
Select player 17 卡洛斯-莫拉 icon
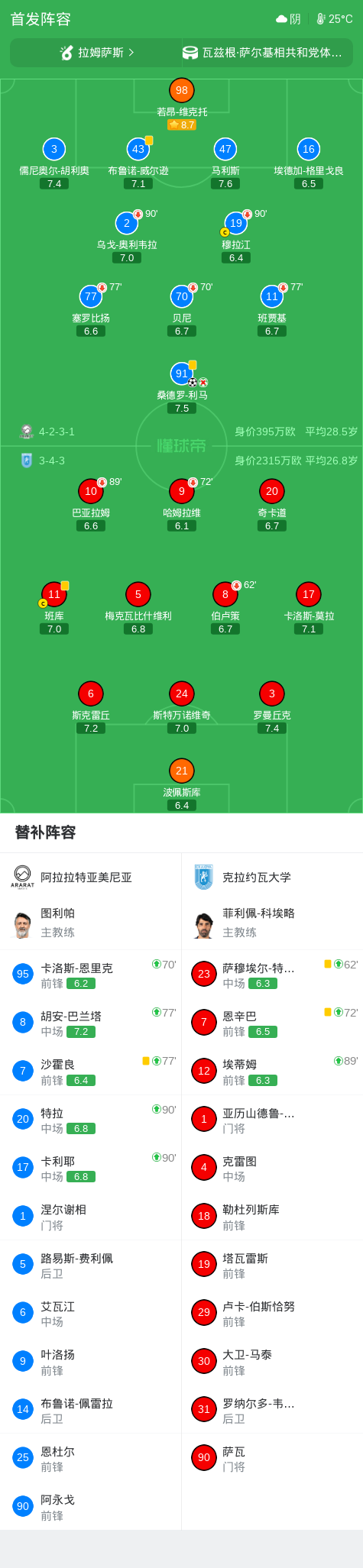pos(309,594)
